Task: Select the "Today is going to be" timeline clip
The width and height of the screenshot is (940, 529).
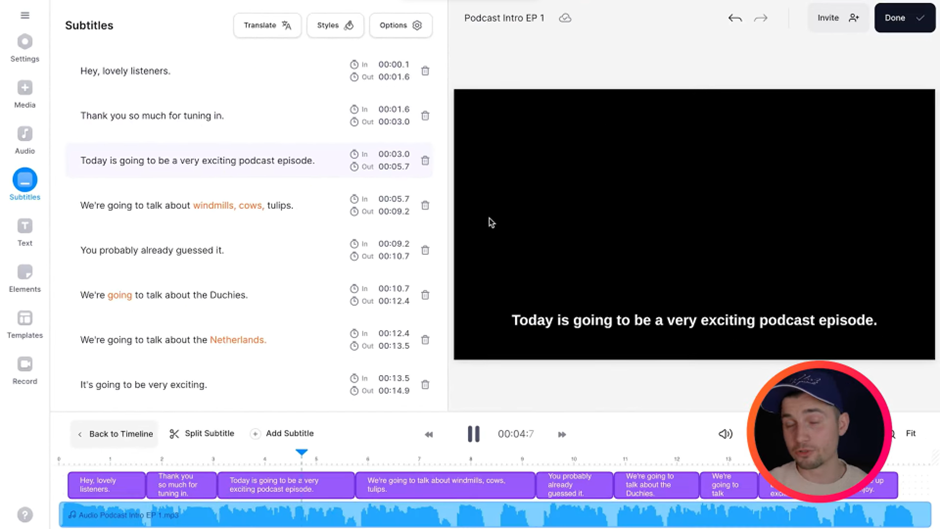Action: coord(286,485)
